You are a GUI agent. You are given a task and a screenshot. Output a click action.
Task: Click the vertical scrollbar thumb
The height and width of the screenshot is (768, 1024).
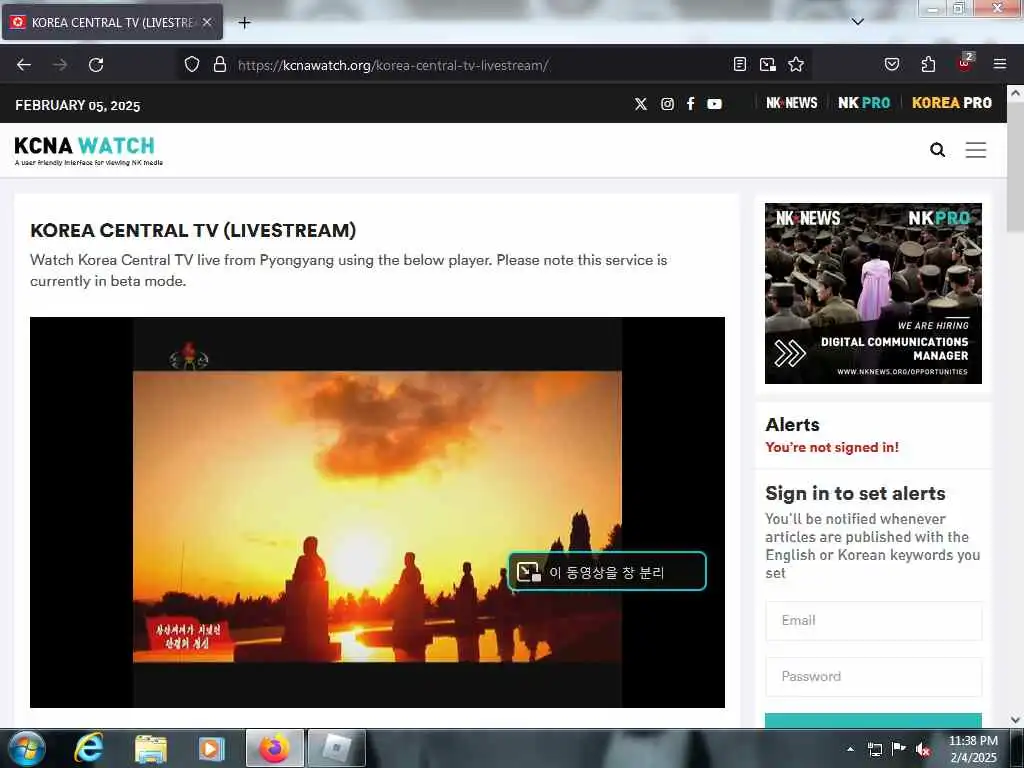[x=1016, y=167]
